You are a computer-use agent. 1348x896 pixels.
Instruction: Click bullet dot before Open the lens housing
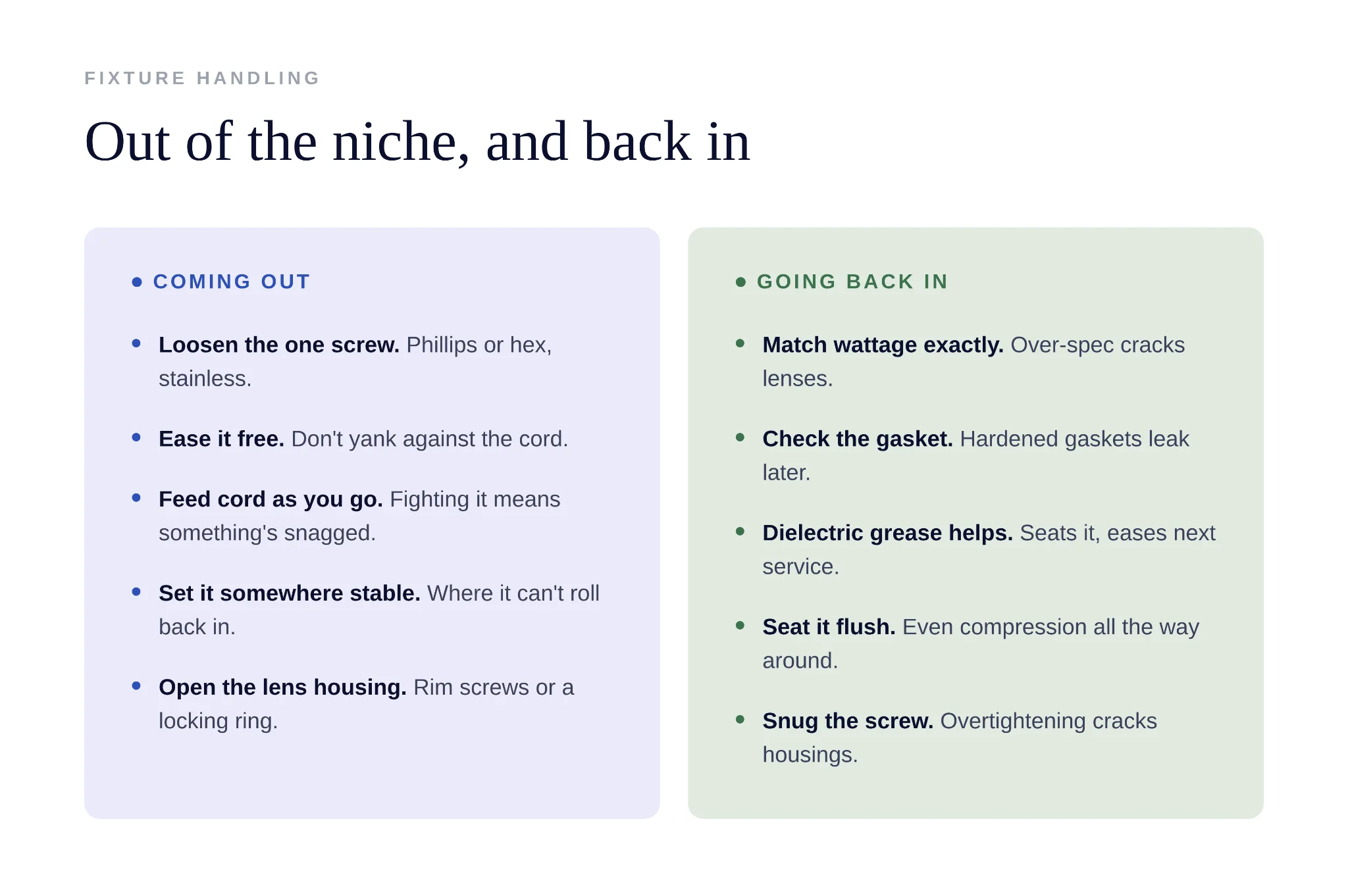136,685
